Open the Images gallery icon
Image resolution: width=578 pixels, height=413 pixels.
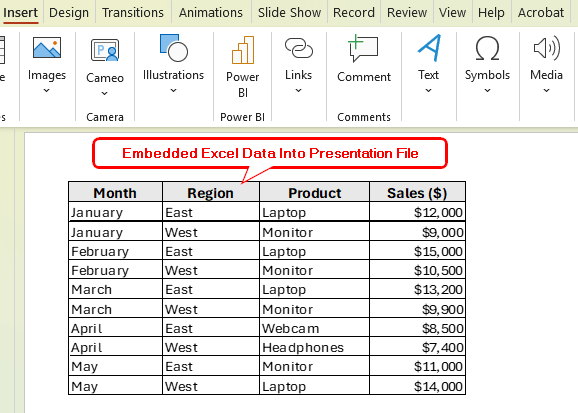point(47,48)
